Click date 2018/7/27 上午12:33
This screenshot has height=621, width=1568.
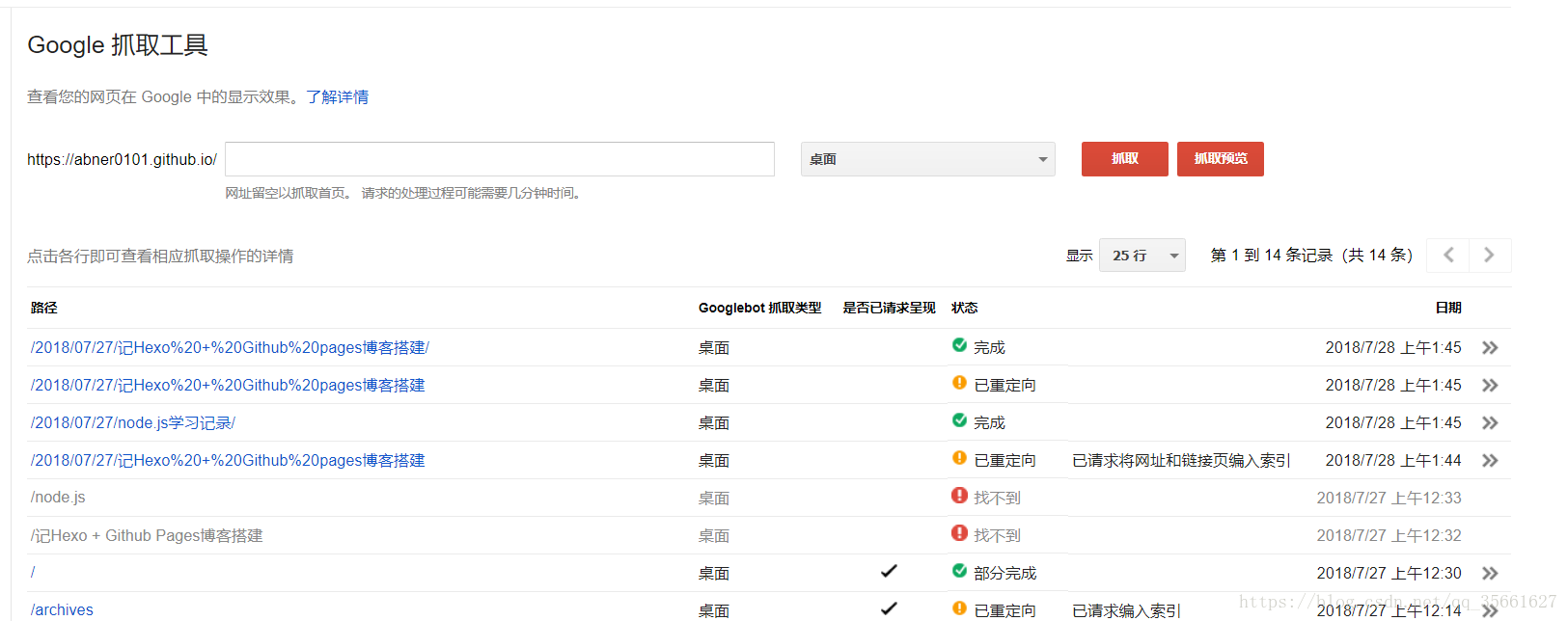[x=1389, y=499]
